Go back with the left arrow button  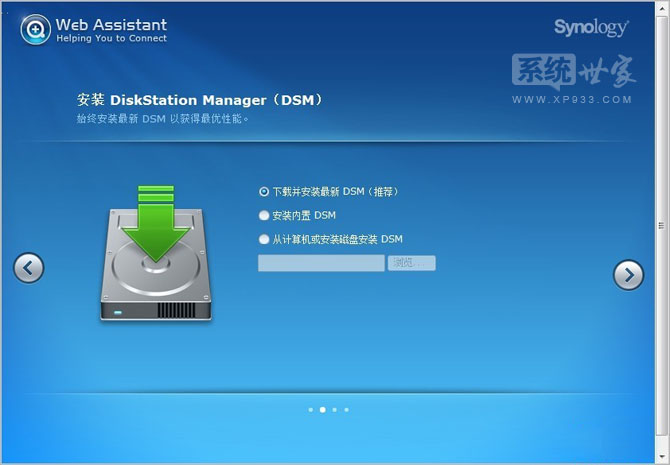coord(29,268)
